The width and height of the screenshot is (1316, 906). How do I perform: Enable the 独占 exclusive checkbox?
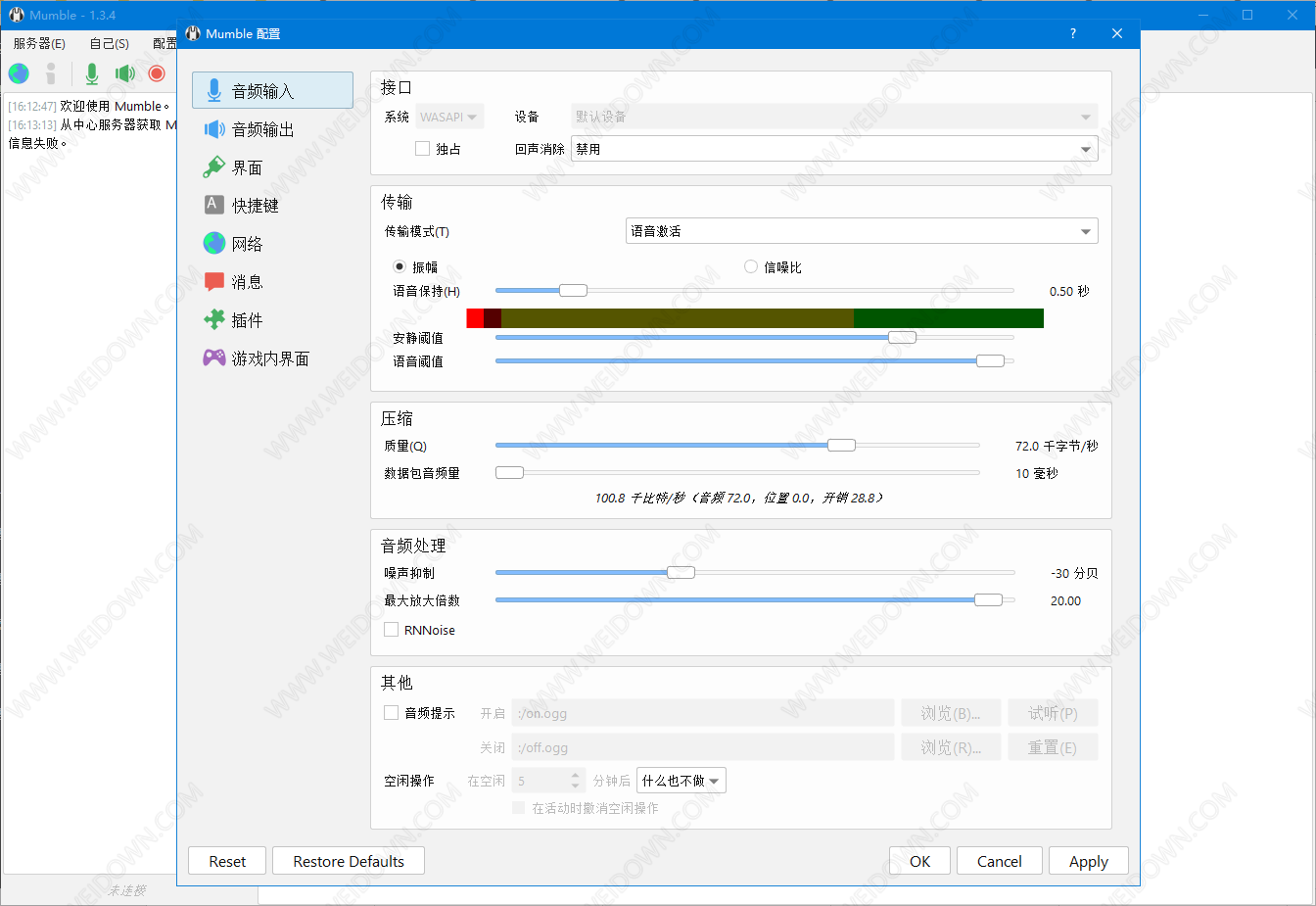pyautogui.click(x=423, y=149)
